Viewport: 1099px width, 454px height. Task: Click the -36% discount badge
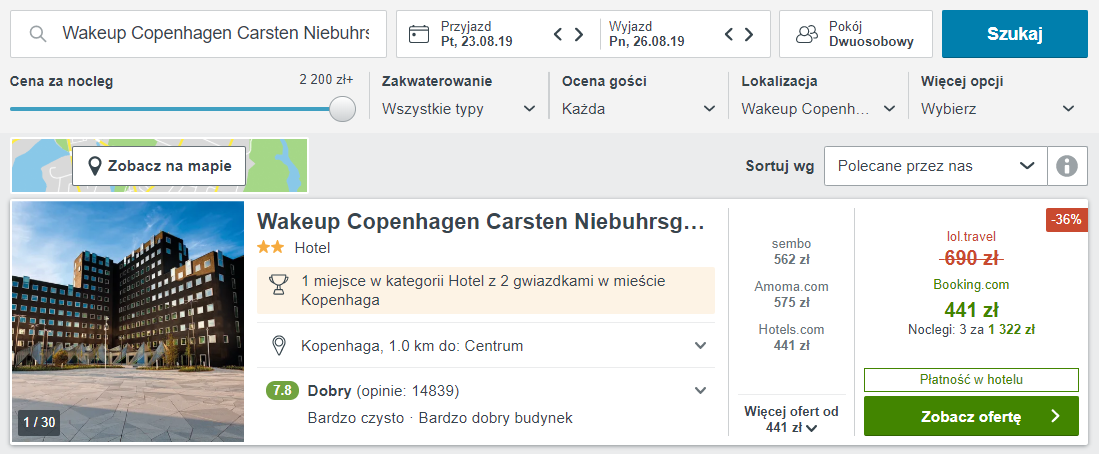1067,219
